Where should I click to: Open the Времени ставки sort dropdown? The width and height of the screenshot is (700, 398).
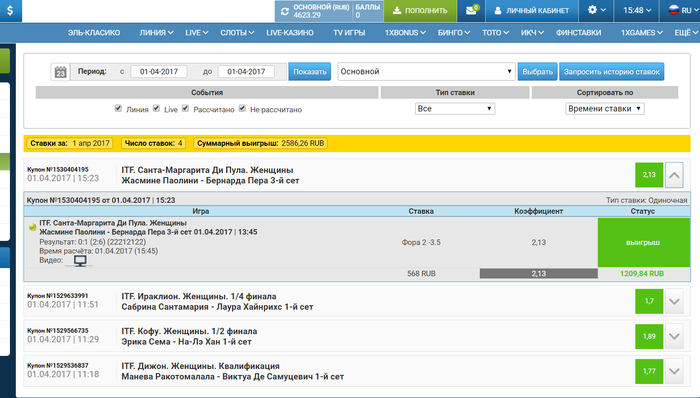pyautogui.click(x=604, y=108)
